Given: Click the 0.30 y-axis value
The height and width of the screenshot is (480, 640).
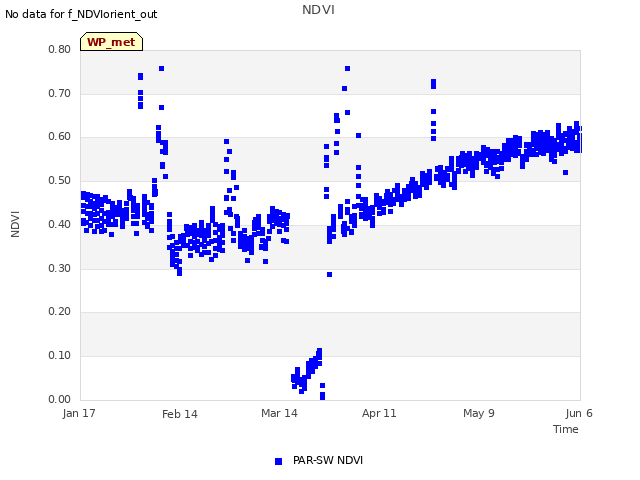Looking at the screenshot, I should pyautogui.click(x=60, y=269).
